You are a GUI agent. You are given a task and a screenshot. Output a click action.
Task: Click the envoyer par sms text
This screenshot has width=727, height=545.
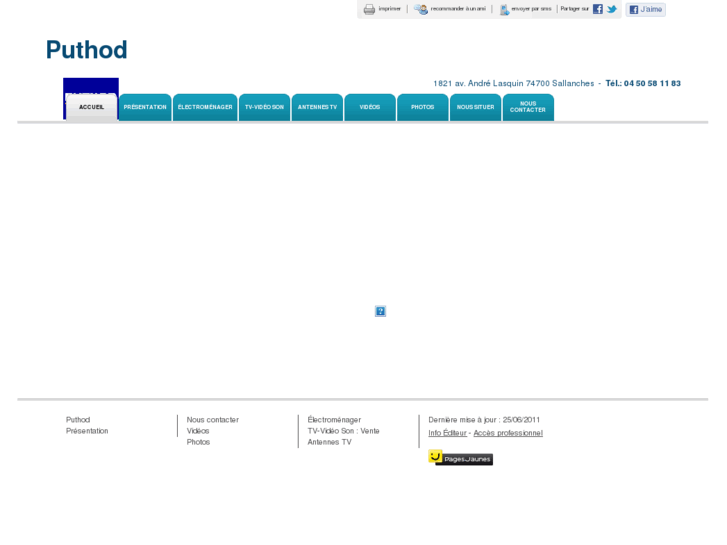(x=531, y=9)
